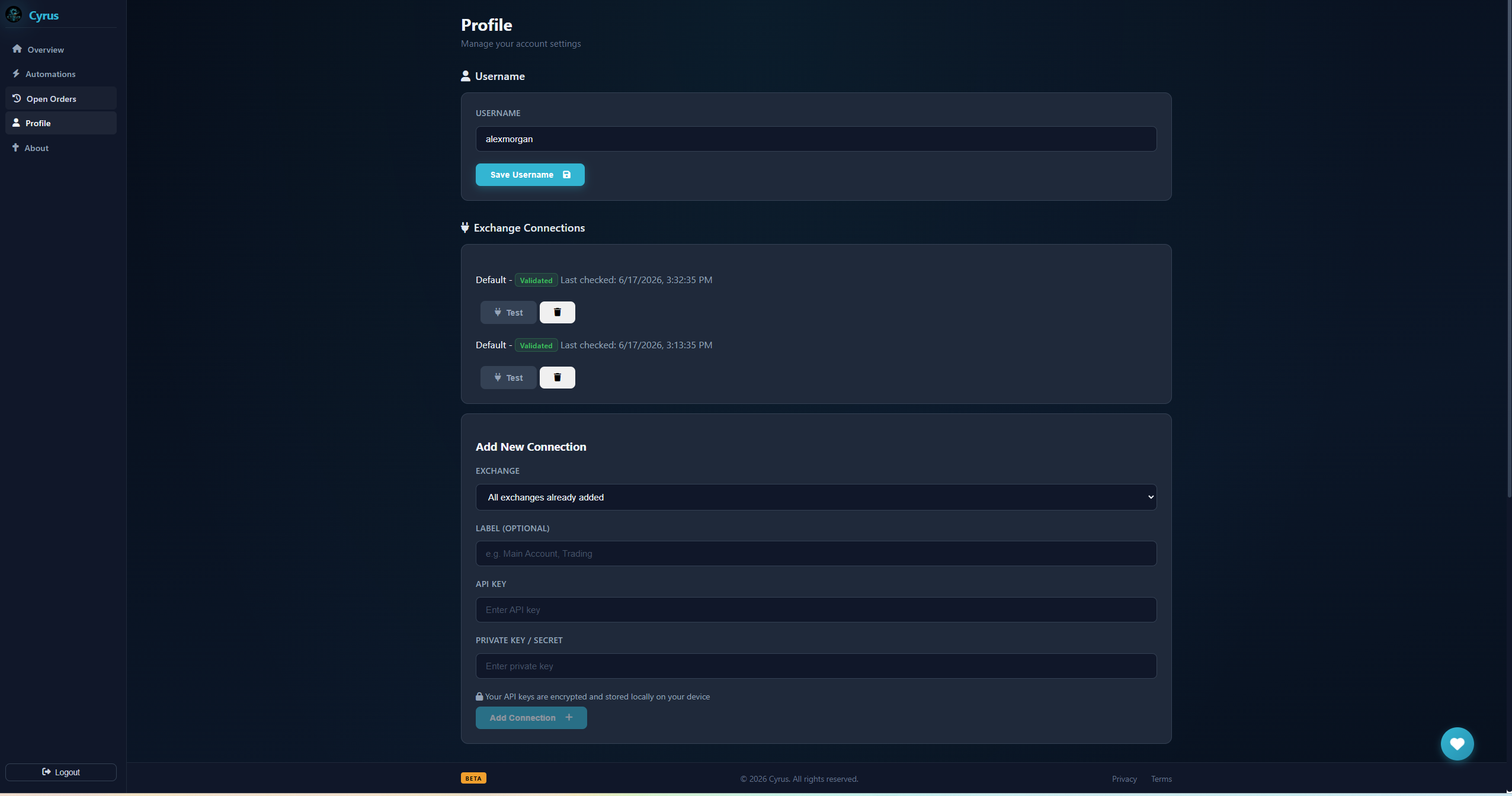
Task: Click the BETA badge
Action: 473,778
